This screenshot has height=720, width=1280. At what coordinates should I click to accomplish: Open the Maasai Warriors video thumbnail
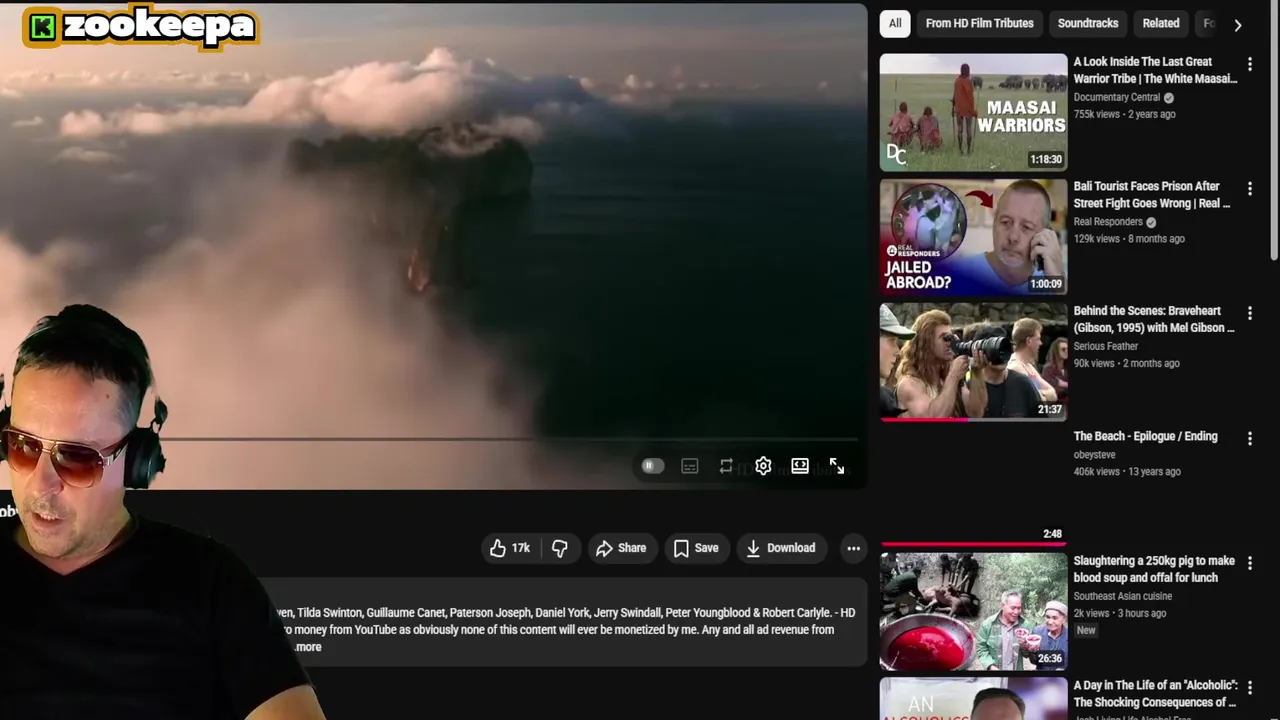click(973, 112)
